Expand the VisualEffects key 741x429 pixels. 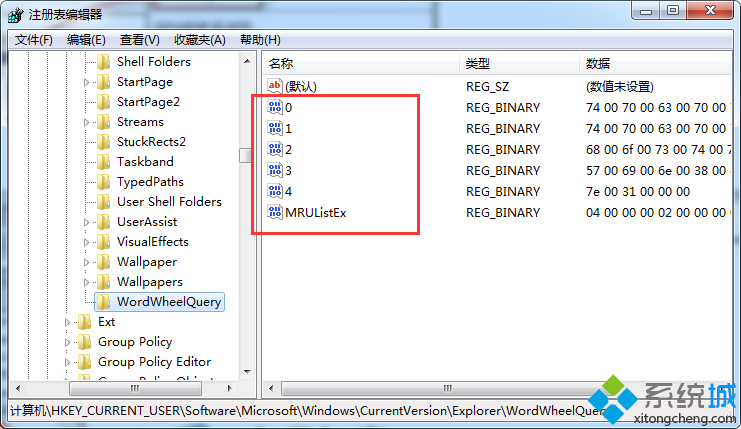pos(86,242)
